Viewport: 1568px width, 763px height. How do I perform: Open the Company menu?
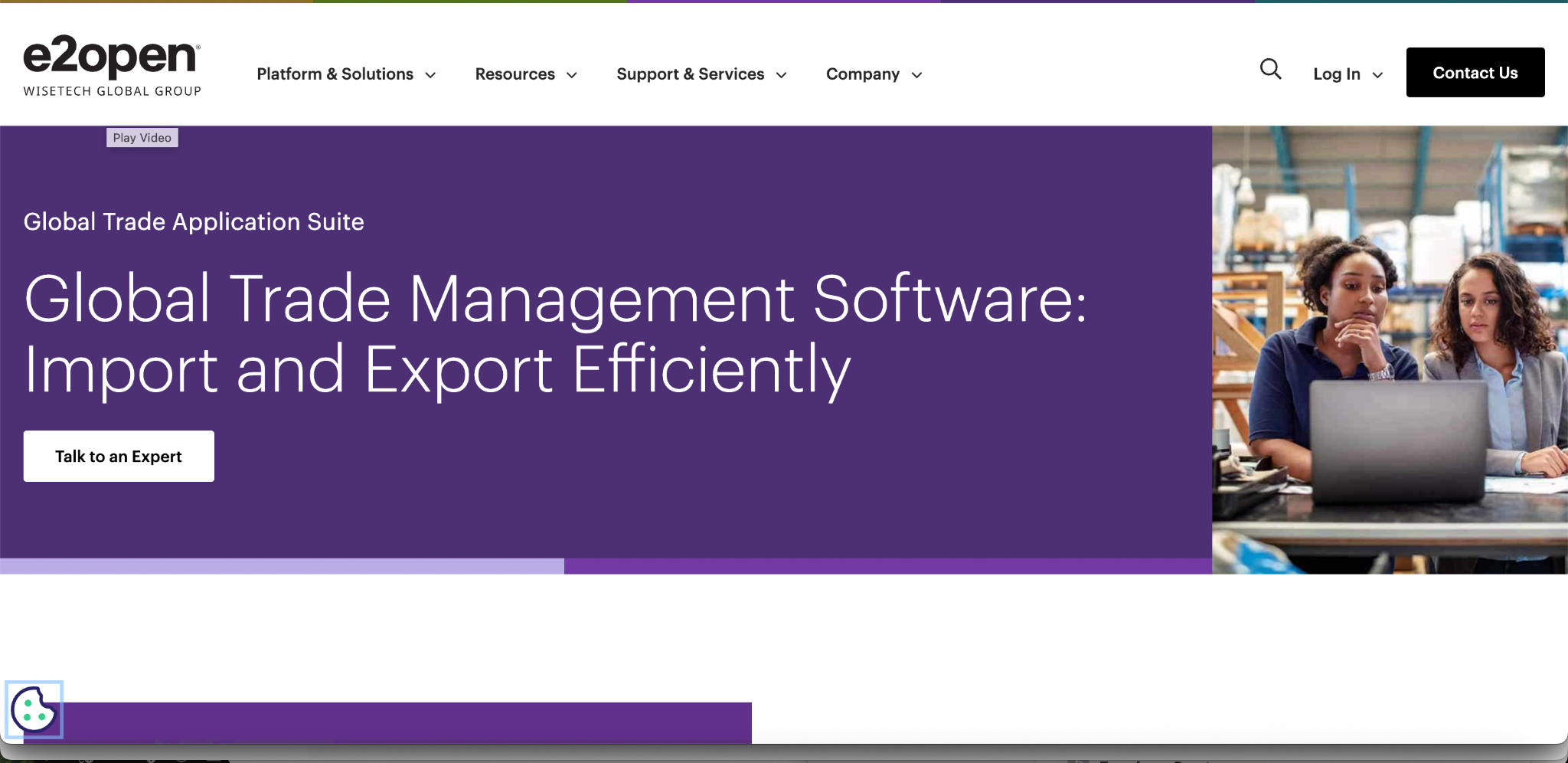tap(863, 74)
